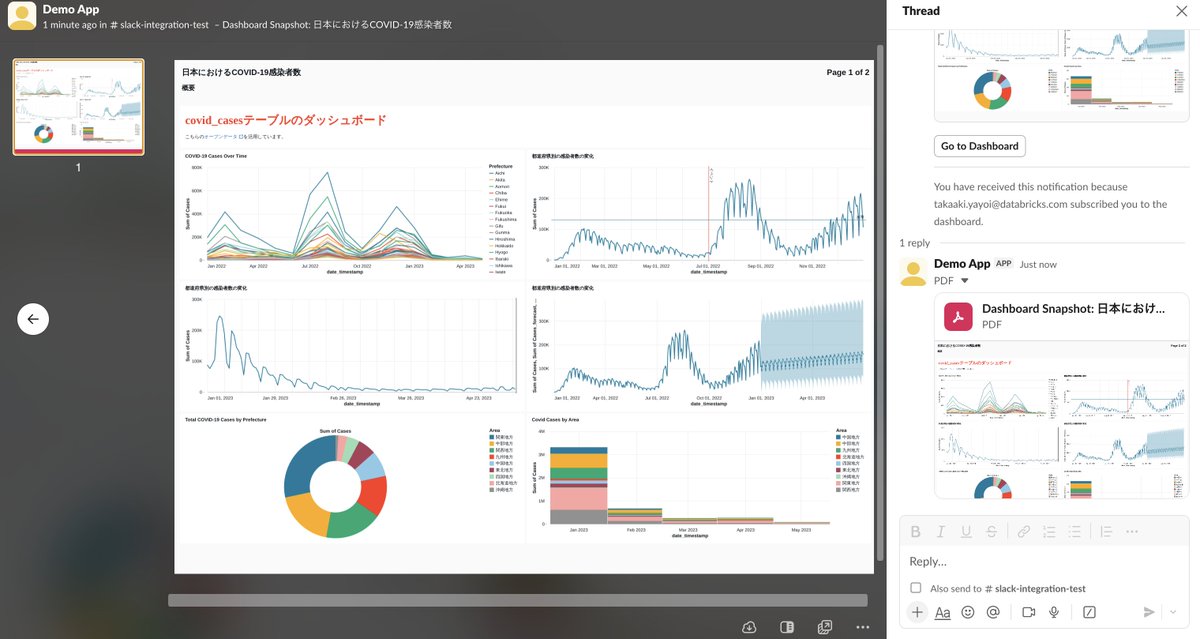Screen dimensions: 1200x639
Task: Record an audio clip with the microphone icon
Action: (x=1053, y=611)
